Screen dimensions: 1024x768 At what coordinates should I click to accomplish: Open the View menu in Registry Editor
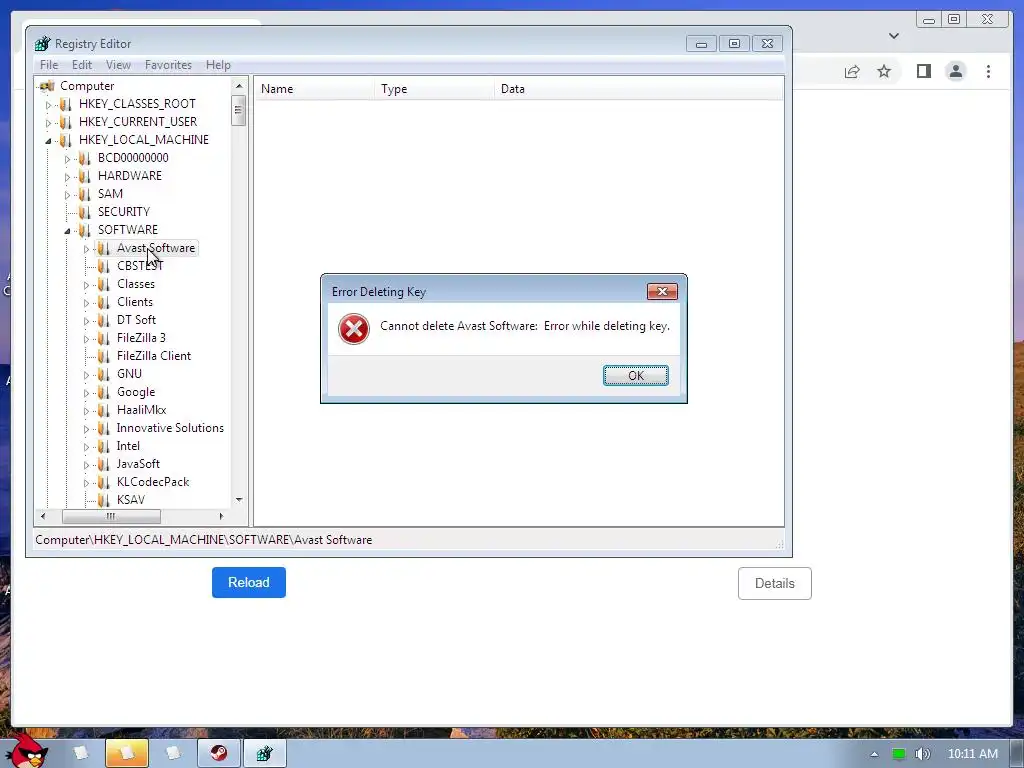118,65
